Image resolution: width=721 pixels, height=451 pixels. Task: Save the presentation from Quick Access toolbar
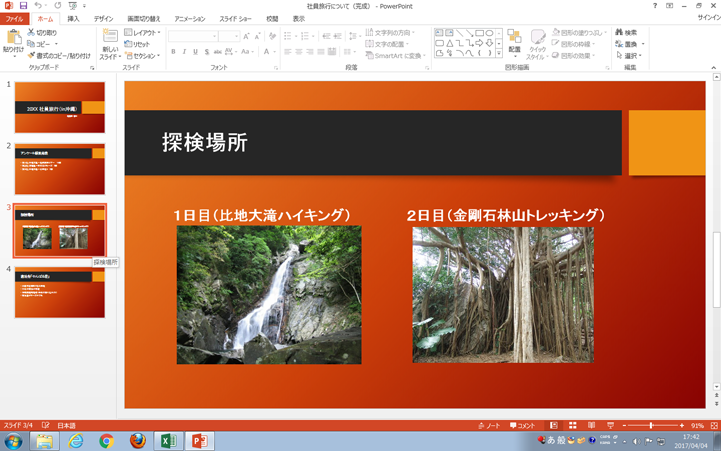[x=23, y=6]
